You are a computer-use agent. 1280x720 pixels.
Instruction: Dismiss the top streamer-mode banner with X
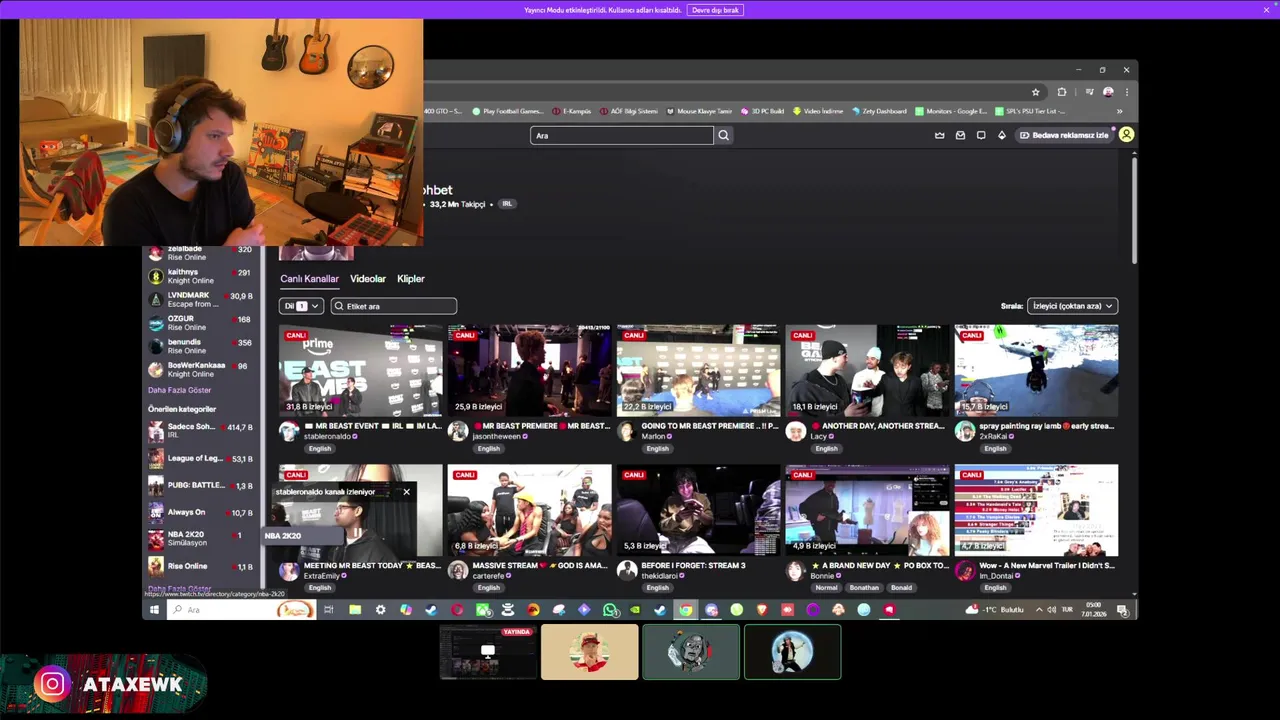[1266, 10]
